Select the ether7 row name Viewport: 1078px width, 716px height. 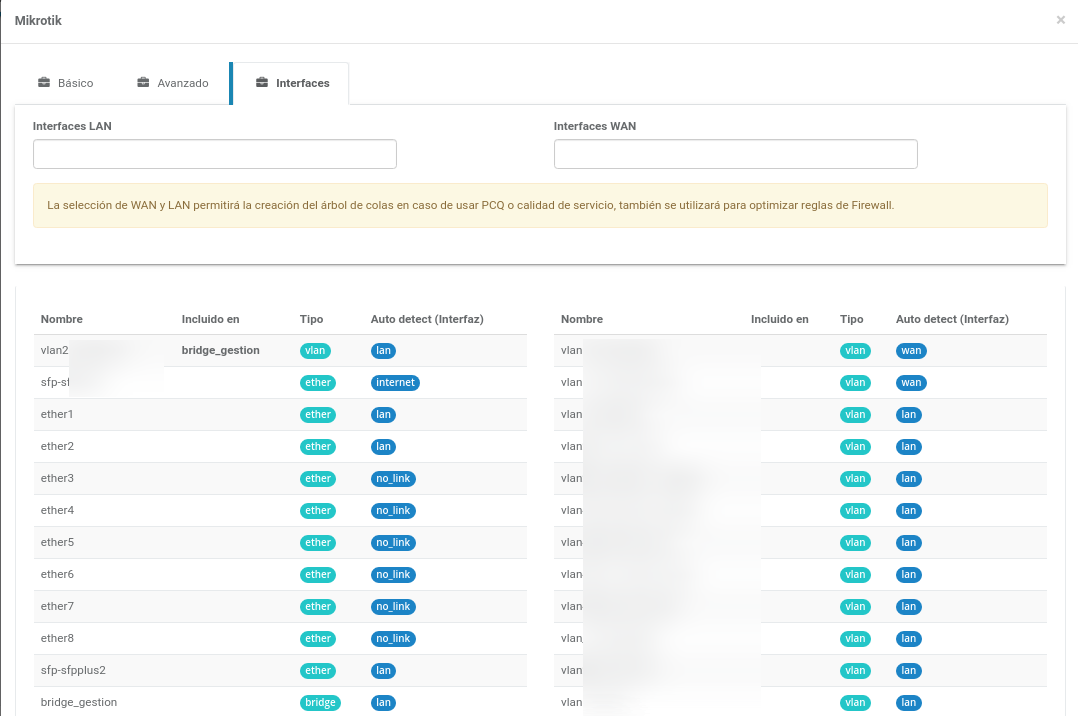[57, 606]
